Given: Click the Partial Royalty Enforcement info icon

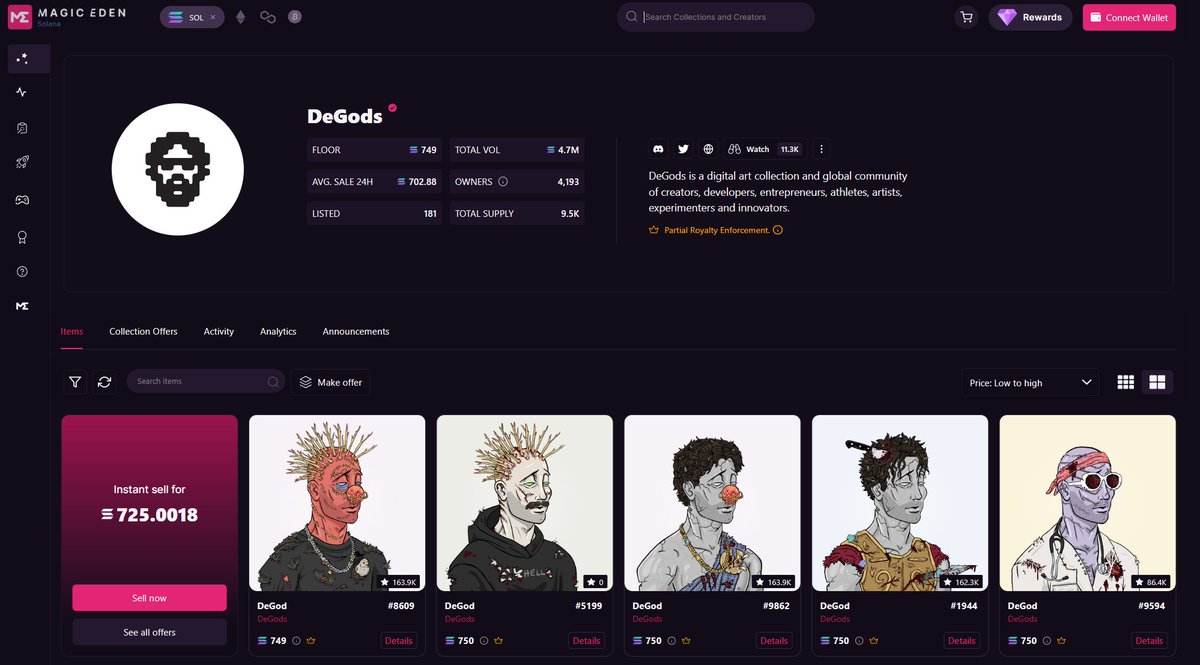Looking at the screenshot, I should [x=778, y=230].
